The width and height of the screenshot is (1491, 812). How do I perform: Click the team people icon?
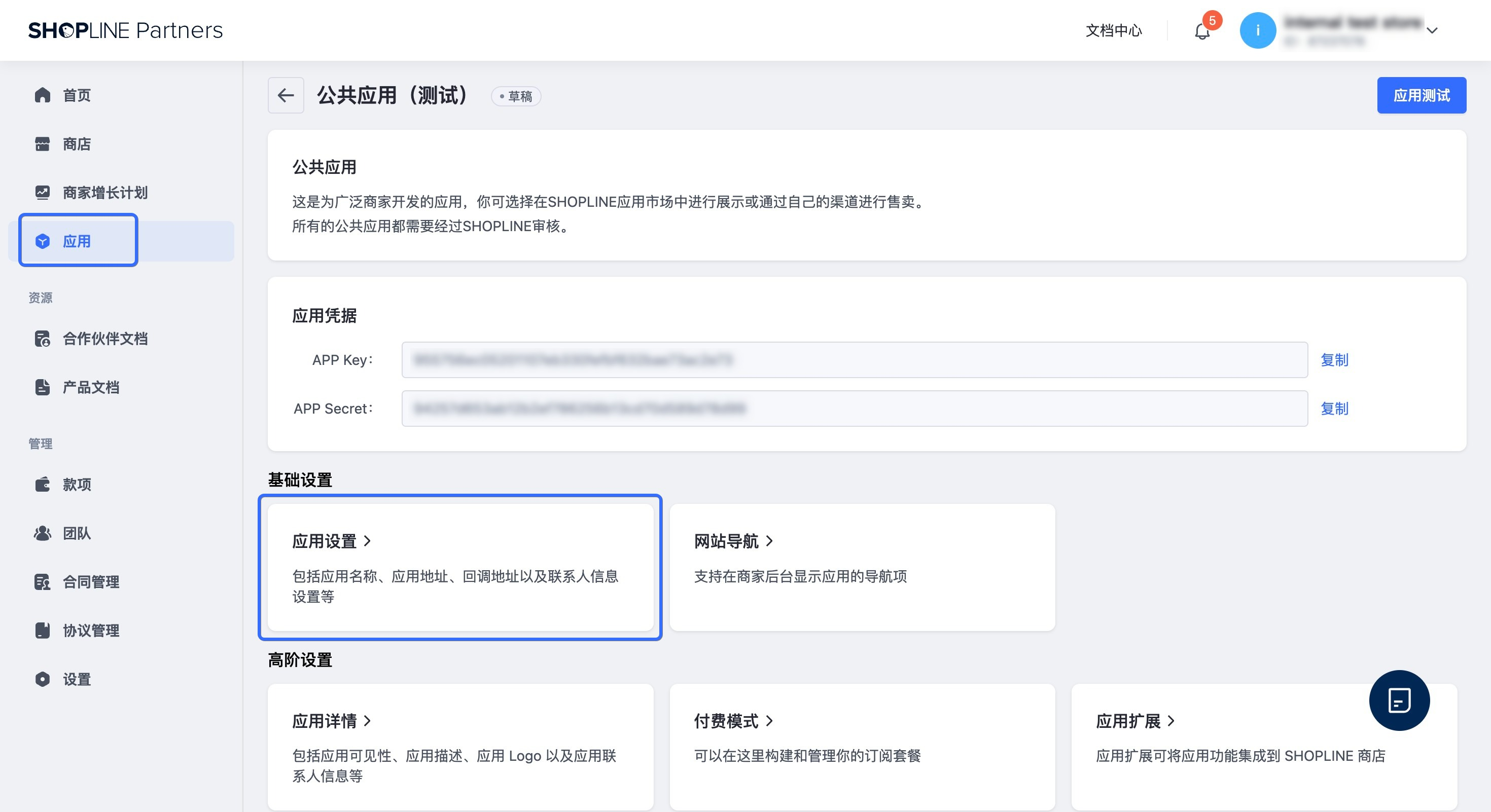click(x=42, y=533)
